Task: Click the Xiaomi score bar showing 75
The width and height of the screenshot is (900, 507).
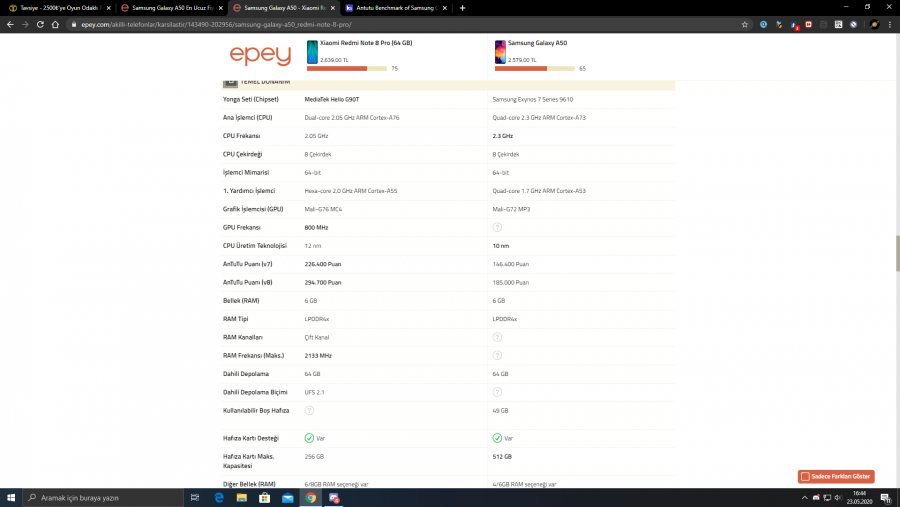Action: pos(347,68)
